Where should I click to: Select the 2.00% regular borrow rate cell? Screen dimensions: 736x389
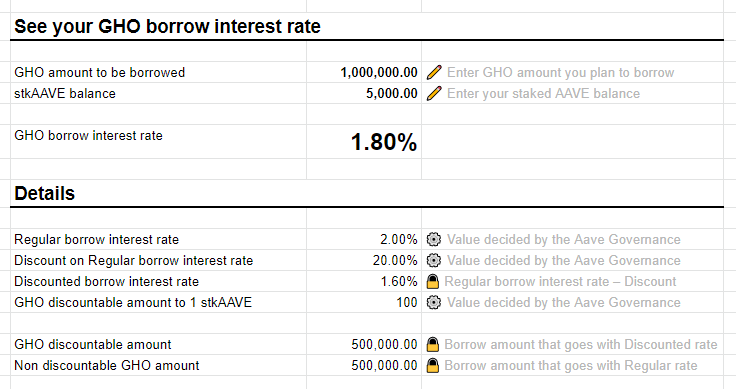(x=364, y=239)
